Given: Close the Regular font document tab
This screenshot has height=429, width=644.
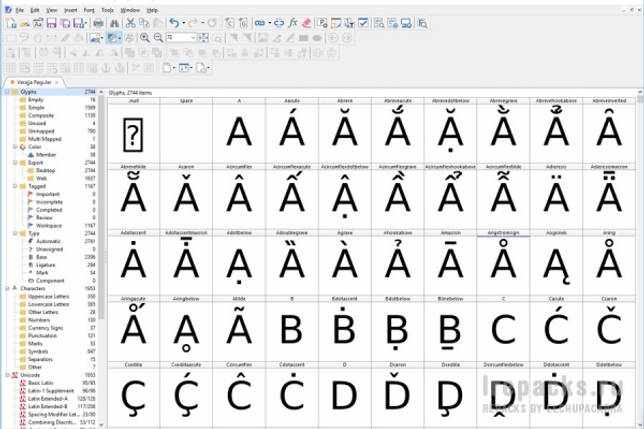Looking at the screenshot, I should [x=57, y=82].
